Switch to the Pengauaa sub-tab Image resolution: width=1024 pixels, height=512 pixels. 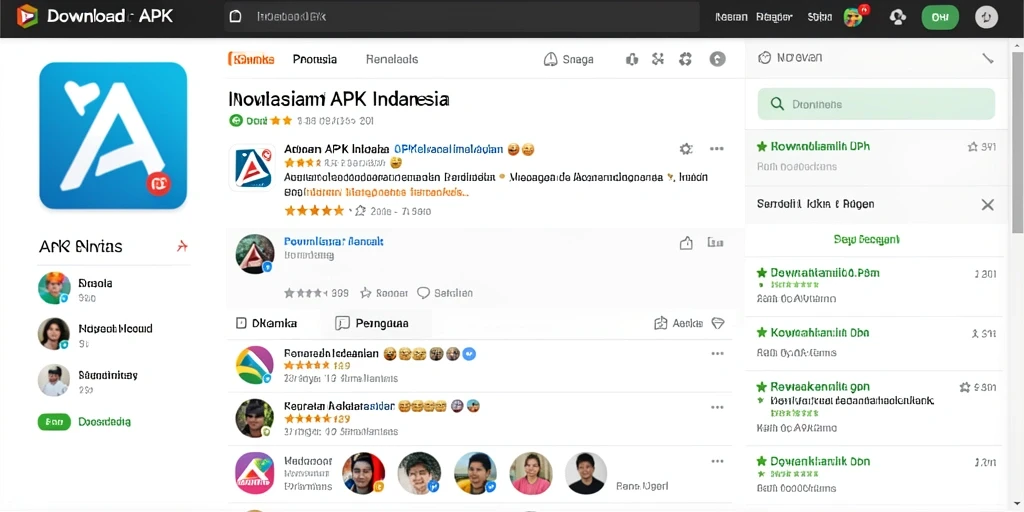(372, 323)
